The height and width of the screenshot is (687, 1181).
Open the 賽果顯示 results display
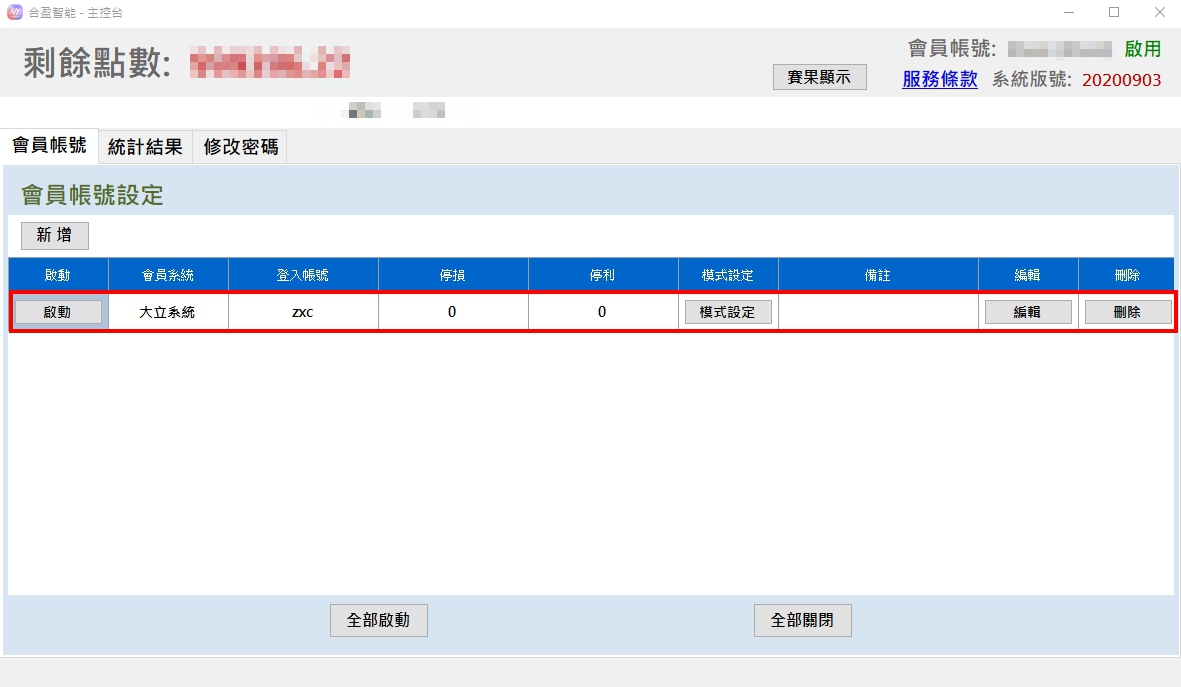pyautogui.click(x=819, y=77)
